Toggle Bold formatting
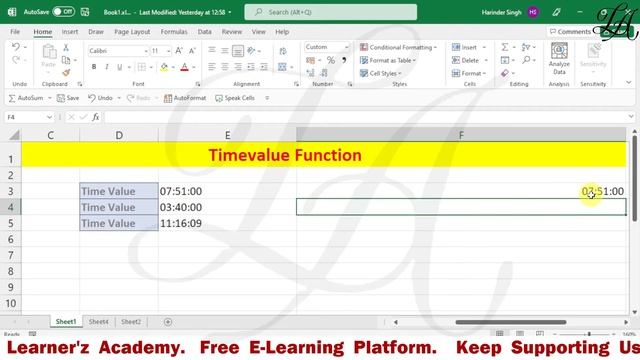 94,67
